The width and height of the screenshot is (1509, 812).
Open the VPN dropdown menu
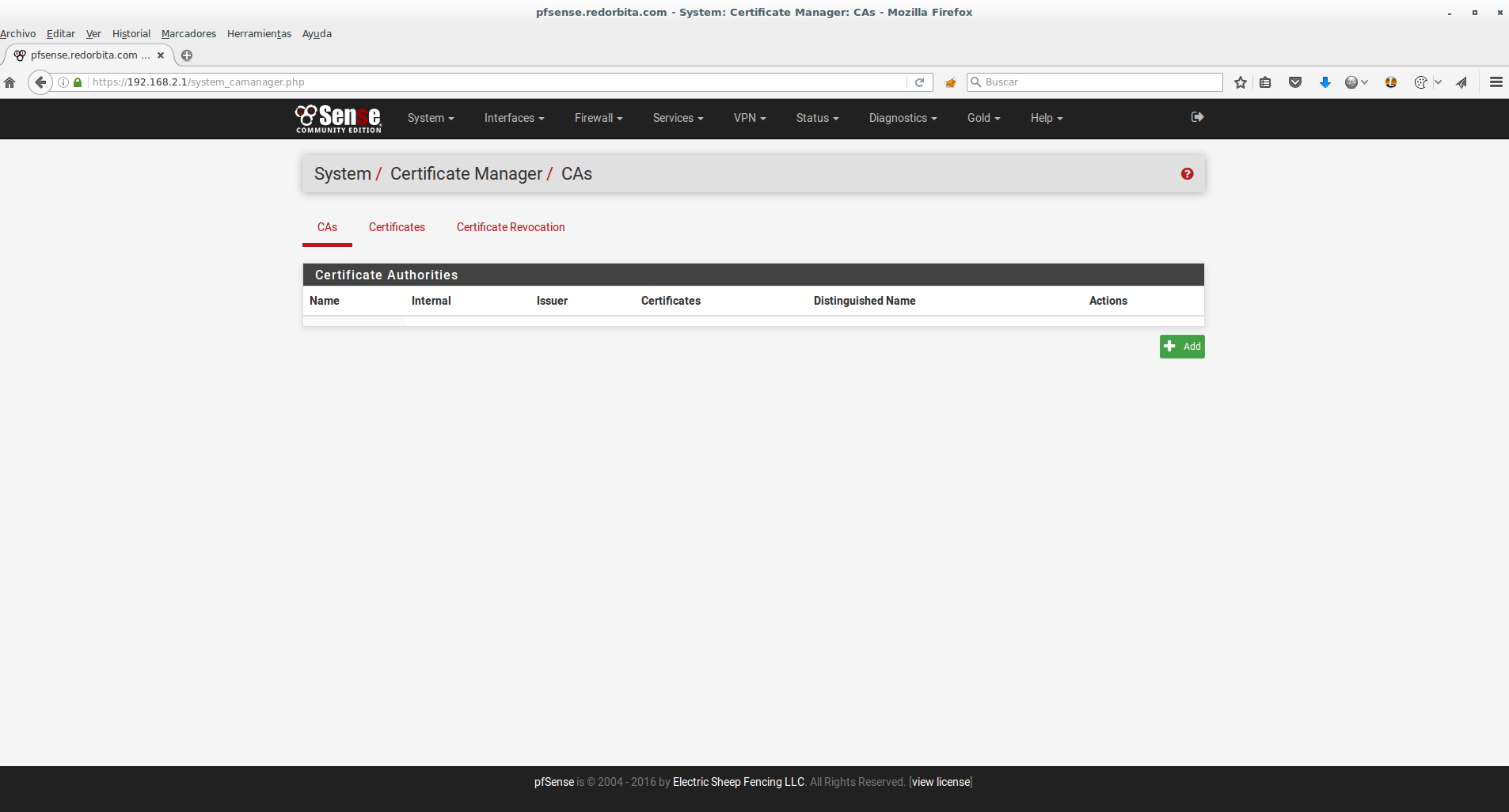[749, 118]
